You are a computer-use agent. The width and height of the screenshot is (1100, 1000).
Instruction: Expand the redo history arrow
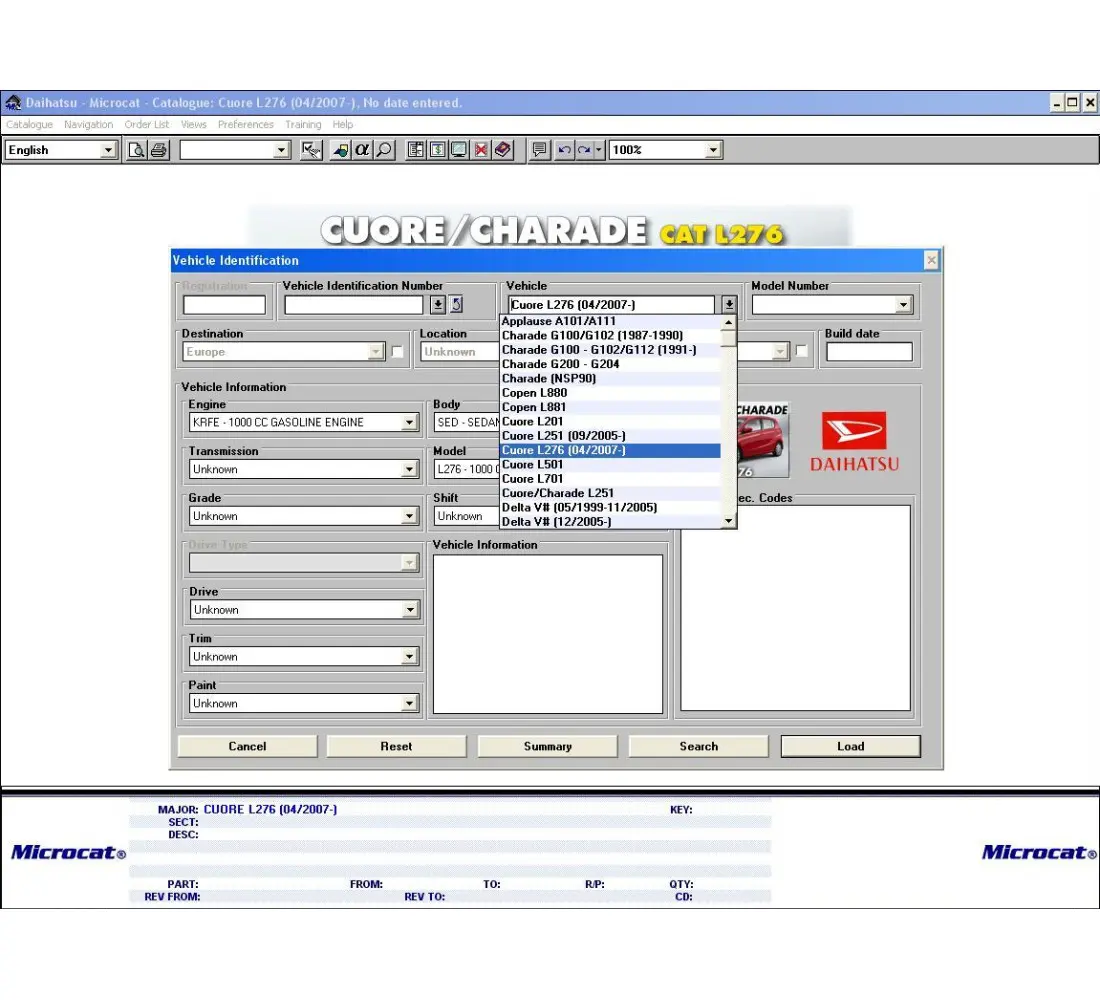pyautogui.click(x=598, y=150)
